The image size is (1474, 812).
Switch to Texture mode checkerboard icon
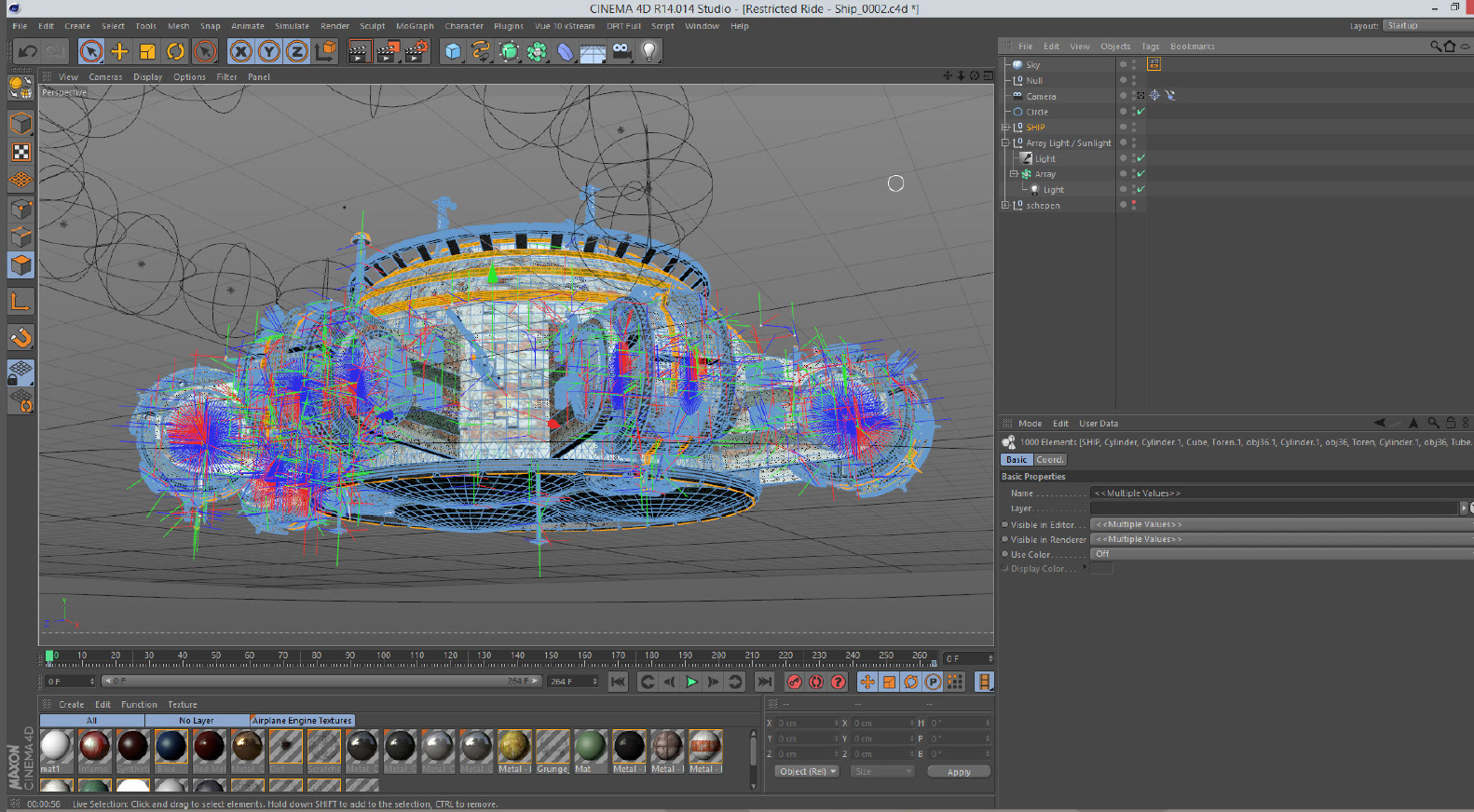tap(20, 152)
